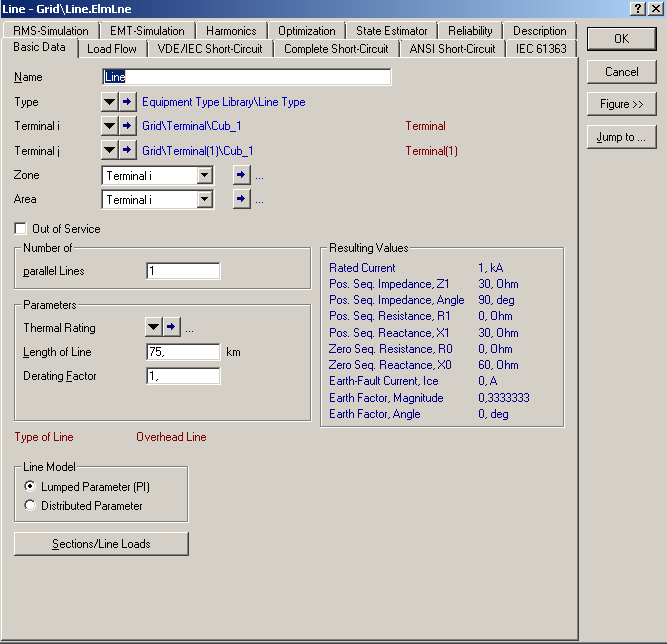Click the Length of Line field

coord(183,352)
